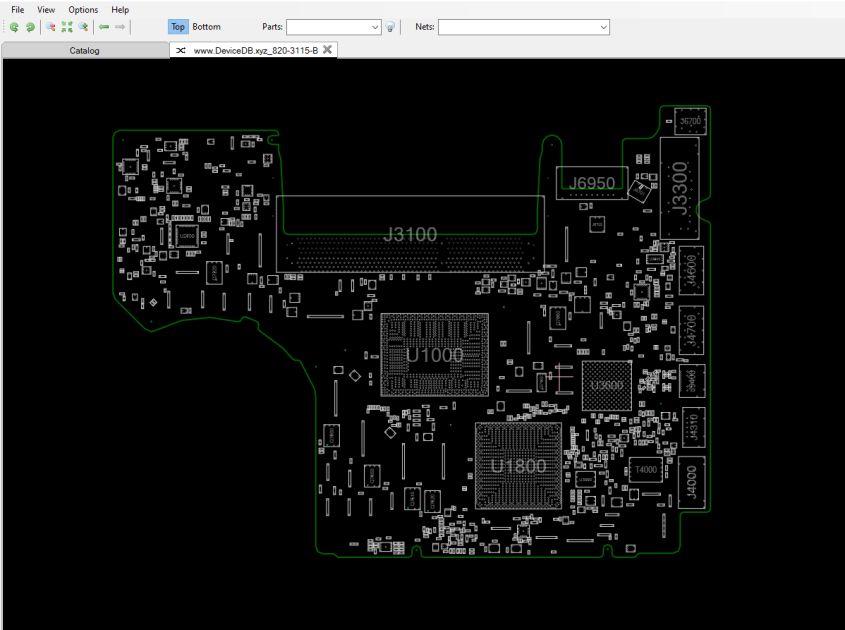Go back with green left arrow
The width and height of the screenshot is (845, 630).
coord(104,27)
